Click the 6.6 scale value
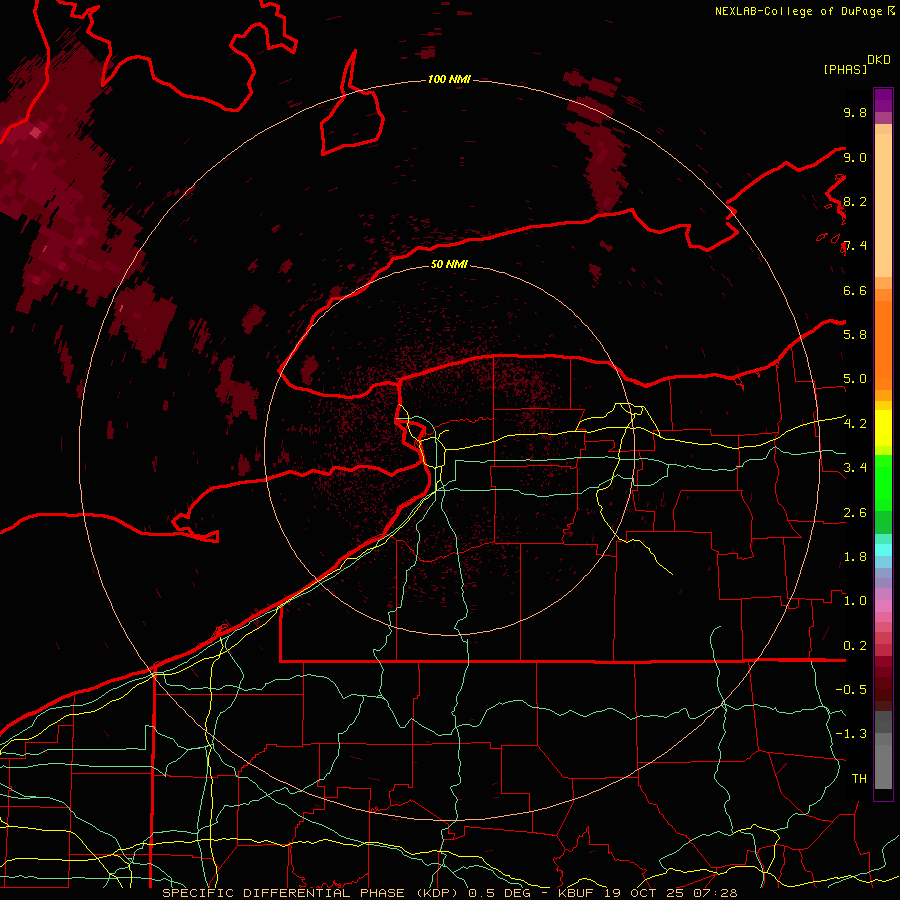Viewport: 900px width, 900px height. tap(855, 290)
